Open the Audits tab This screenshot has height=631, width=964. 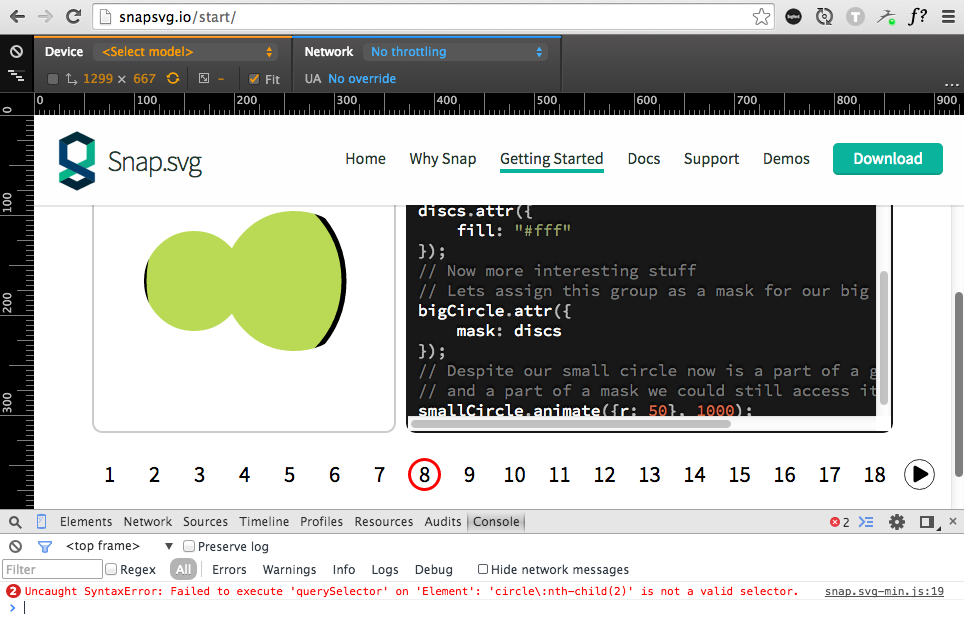(443, 522)
